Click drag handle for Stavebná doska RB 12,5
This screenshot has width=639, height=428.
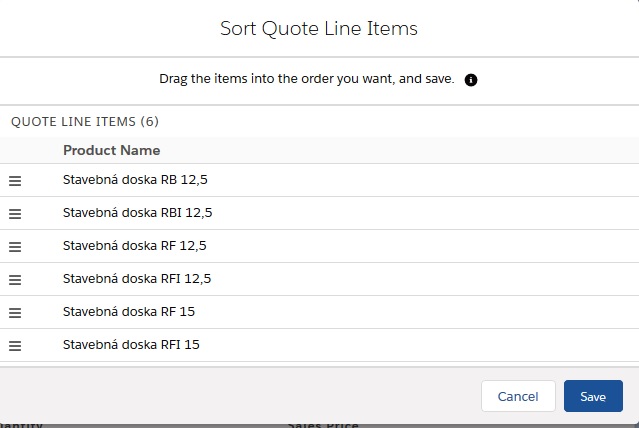pos(15,180)
